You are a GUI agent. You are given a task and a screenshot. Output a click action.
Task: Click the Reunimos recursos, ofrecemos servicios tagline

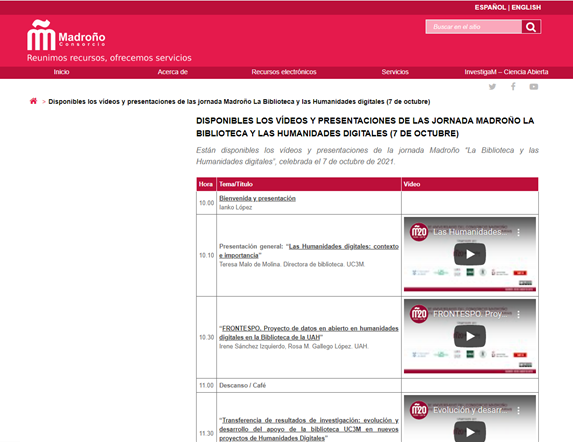(x=109, y=58)
